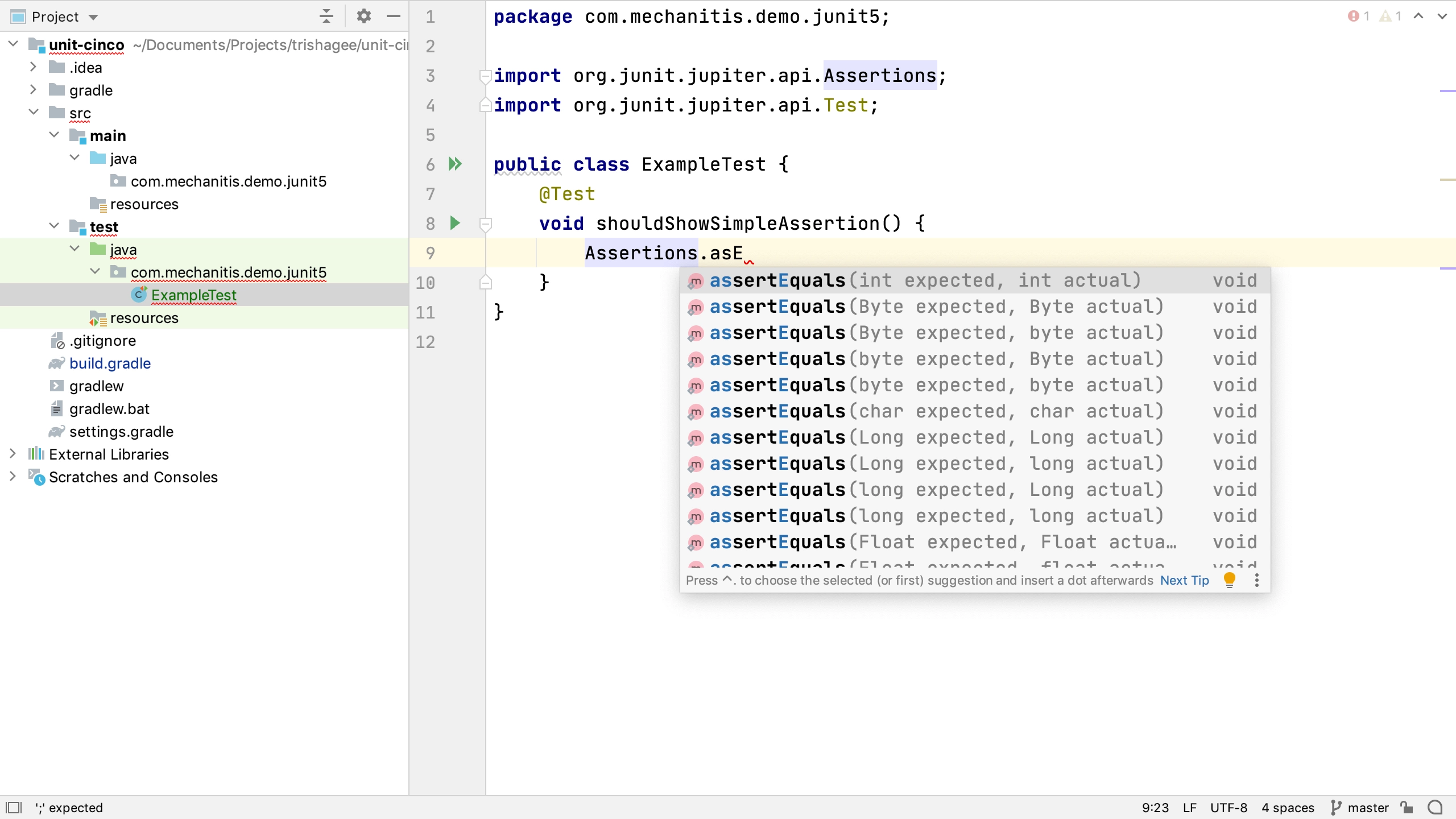Click the LF line ending in status bar
This screenshot has height=819, width=1456.
click(x=1195, y=807)
